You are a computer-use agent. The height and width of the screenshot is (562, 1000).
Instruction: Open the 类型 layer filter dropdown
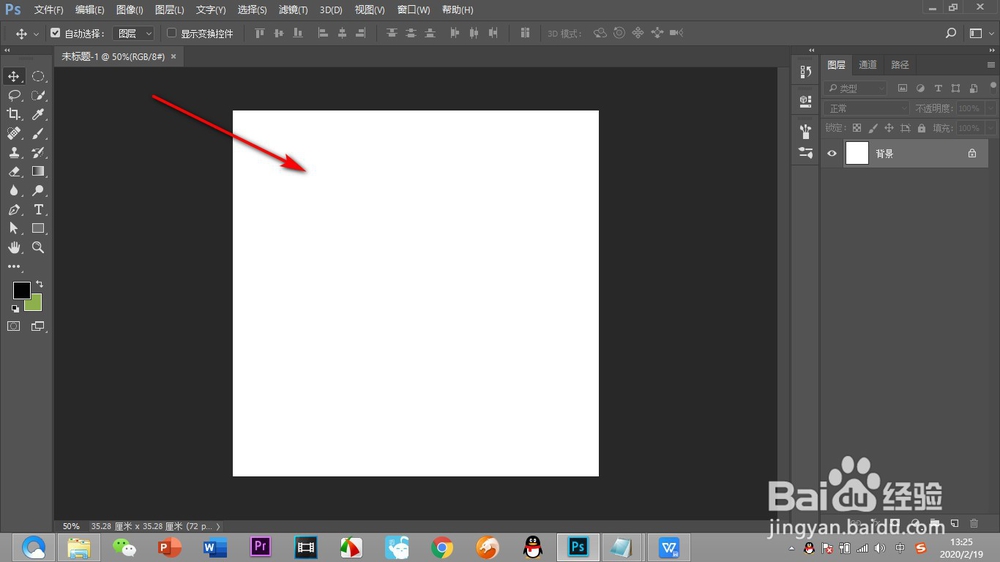click(x=855, y=88)
